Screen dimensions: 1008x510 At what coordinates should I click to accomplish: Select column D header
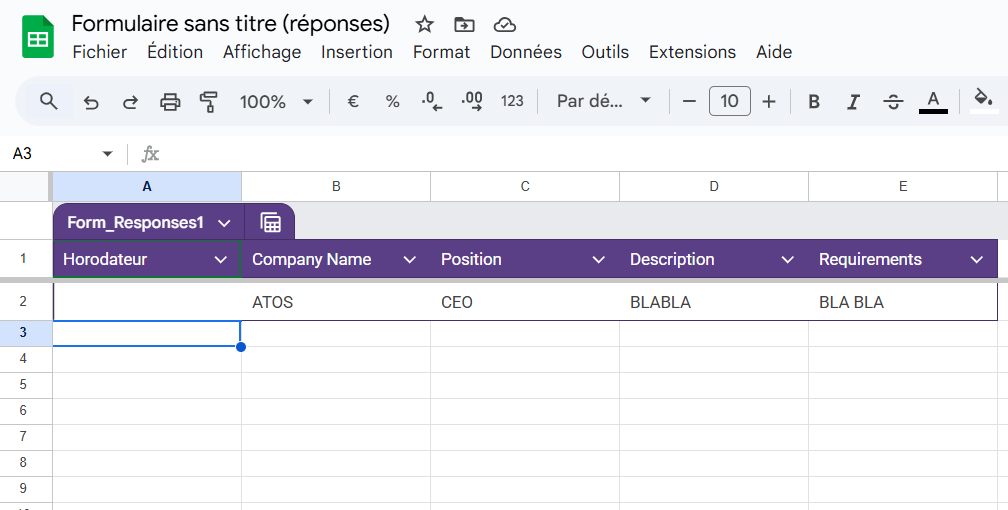pyautogui.click(x=714, y=187)
